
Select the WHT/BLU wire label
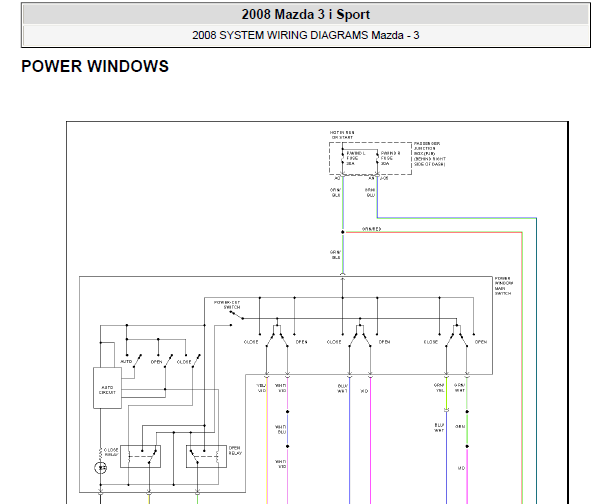[x=281, y=429]
